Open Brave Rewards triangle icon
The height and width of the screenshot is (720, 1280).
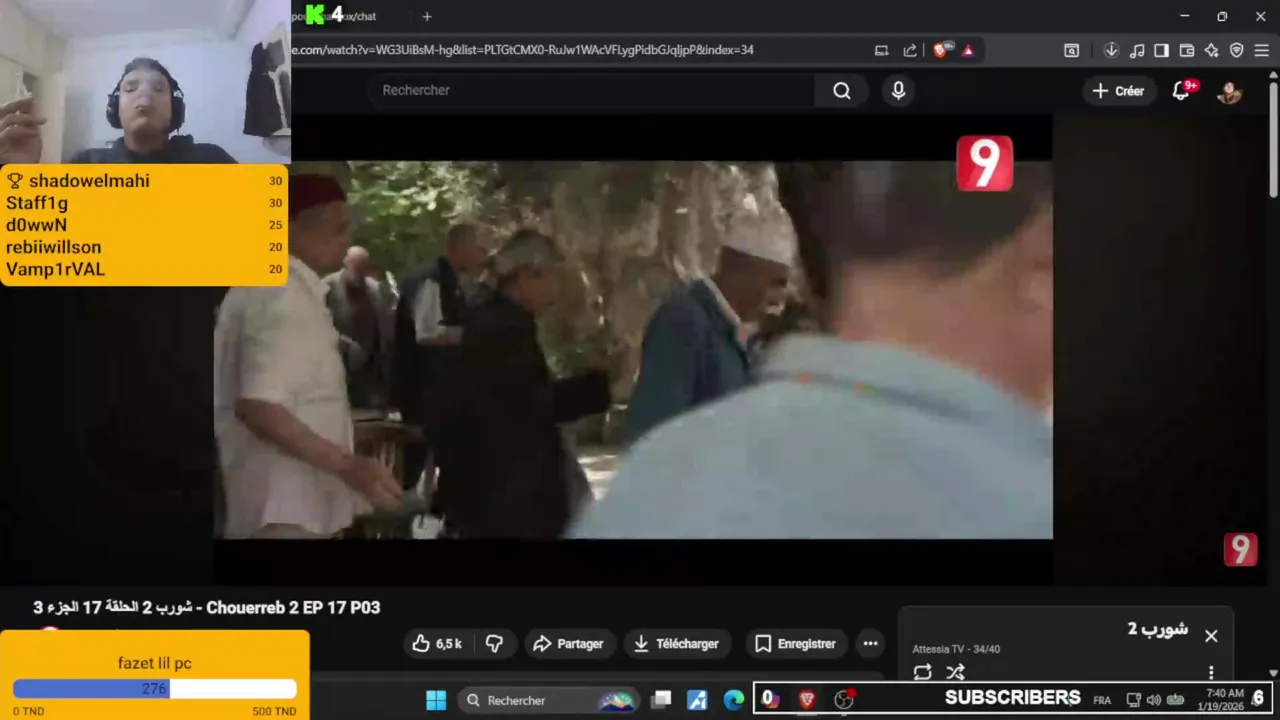point(967,50)
